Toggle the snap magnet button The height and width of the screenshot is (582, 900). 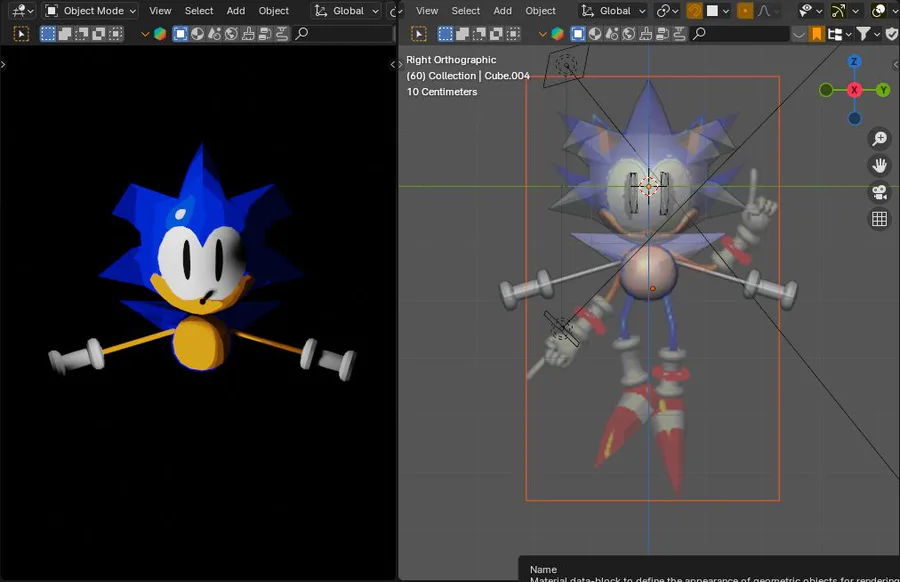pyautogui.click(x=695, y=10)
